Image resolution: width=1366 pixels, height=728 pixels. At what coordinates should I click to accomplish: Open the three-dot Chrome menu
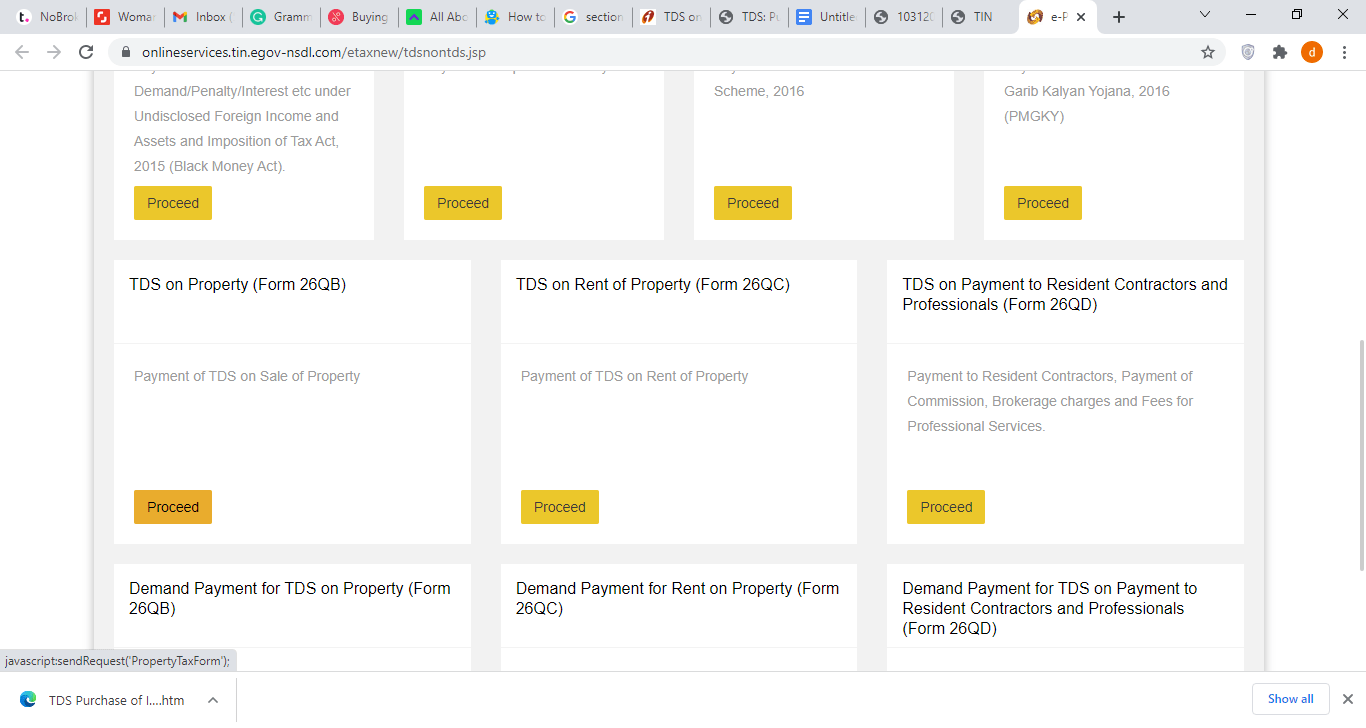click(1345, 52)
